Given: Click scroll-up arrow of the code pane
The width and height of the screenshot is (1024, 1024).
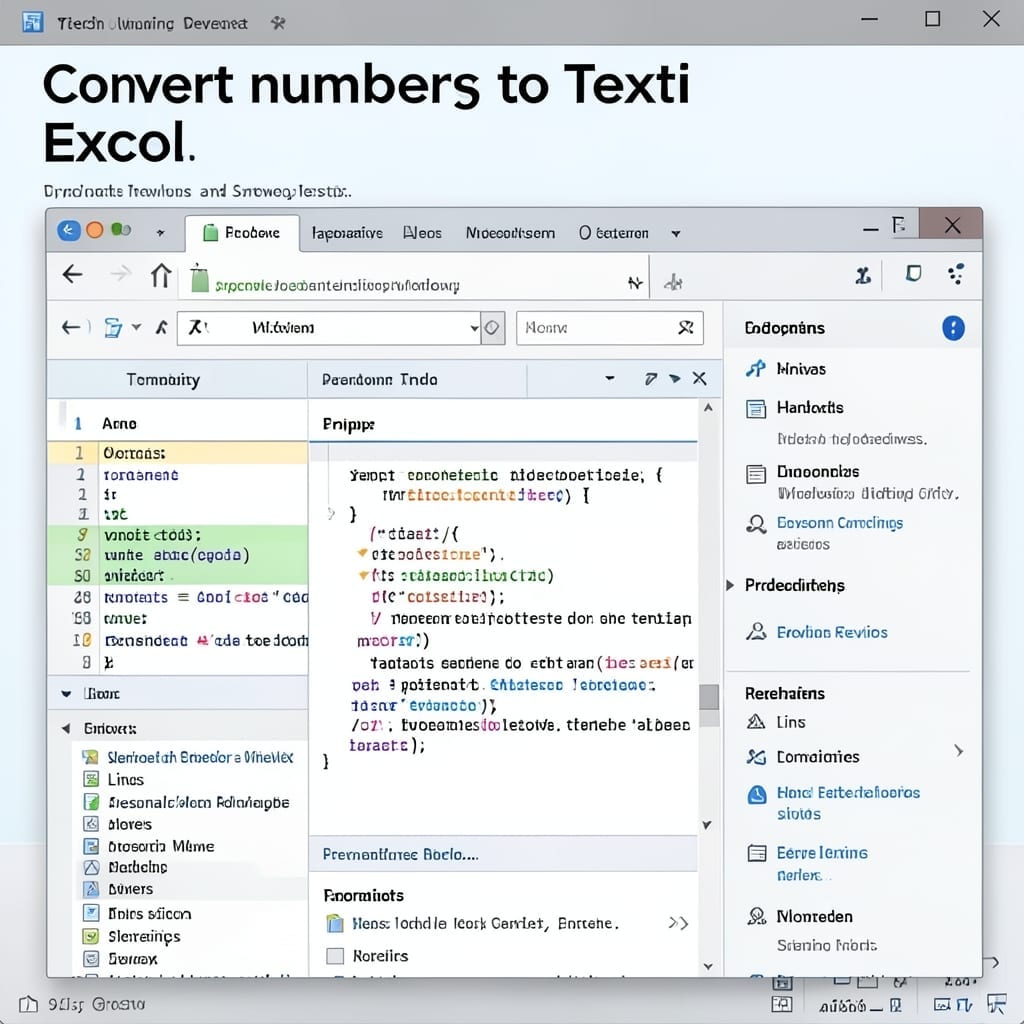Looking at the screenshot, I should (x=709, y=408).
